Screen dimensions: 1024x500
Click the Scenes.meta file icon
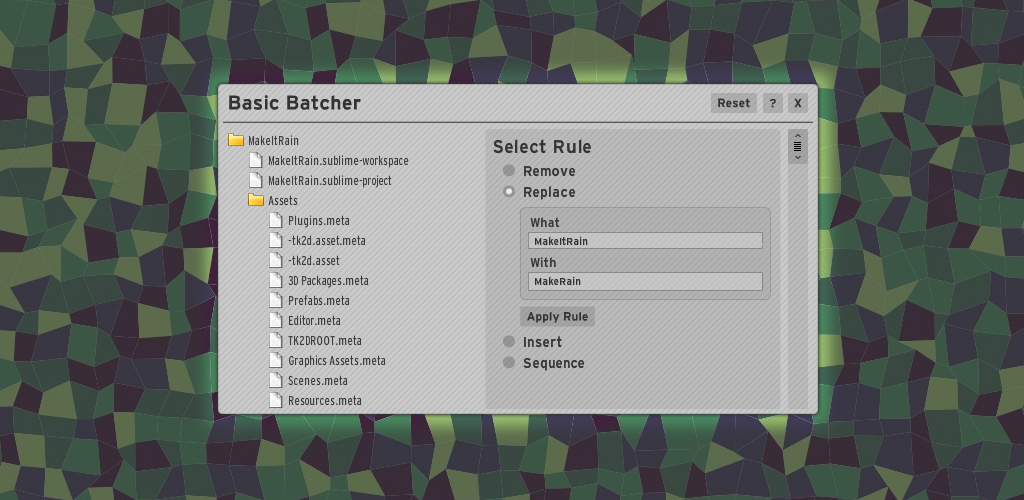276,380
